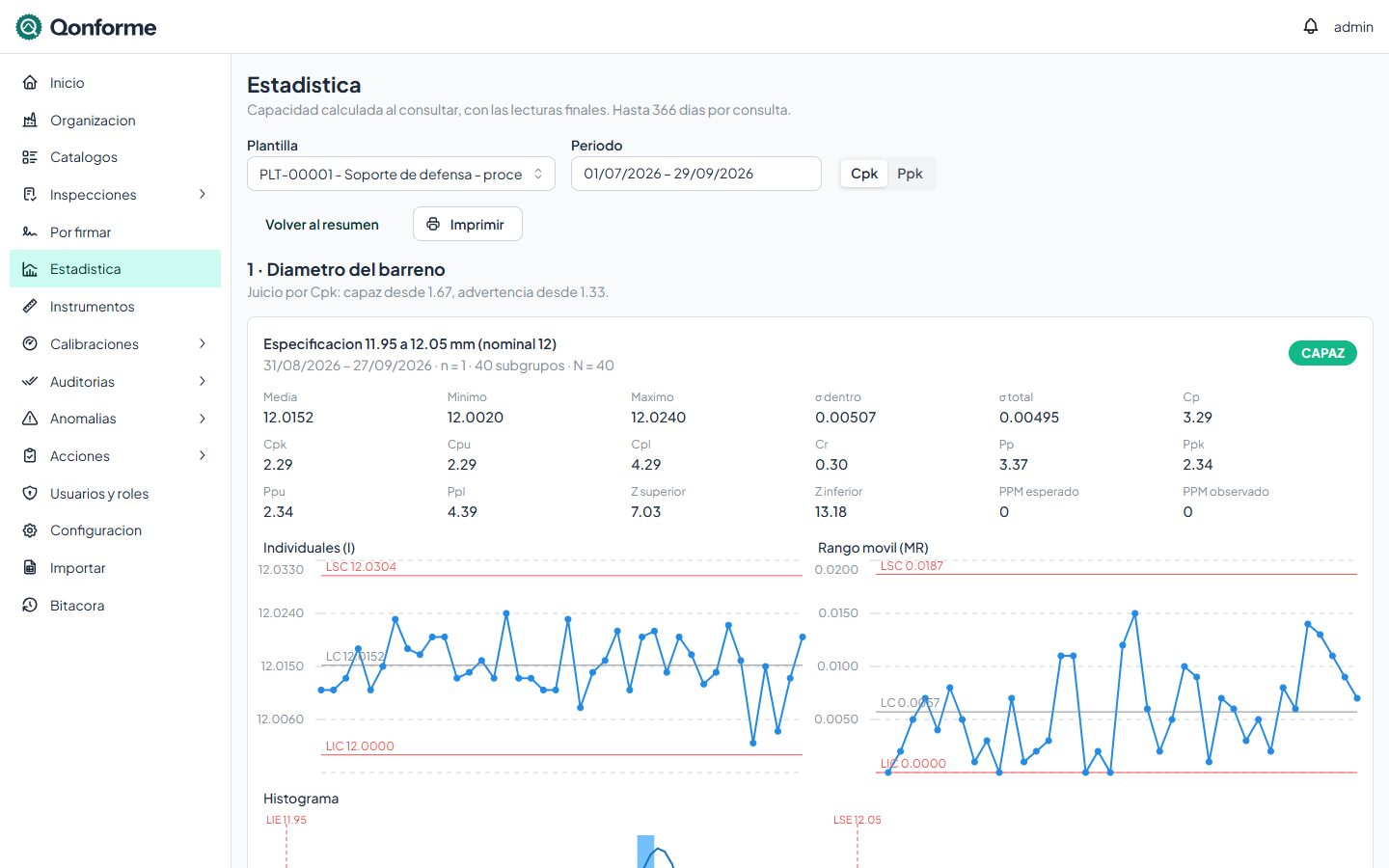Click the Imprimir button
Image resolution: width=1389 pixels, height=868 pixels.
(468, 225)
